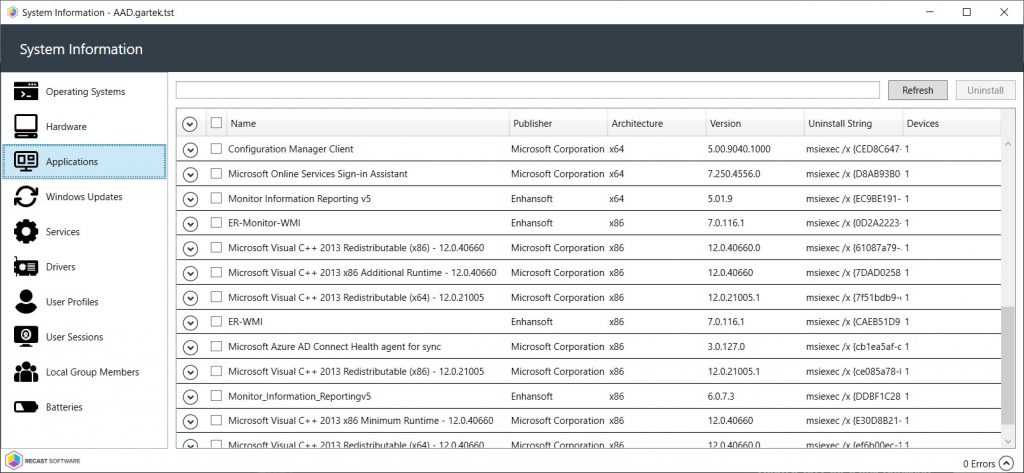The image size is (1024, 473).
Task: Expand the Monitor Information Reporting v5 row
Action: [x=190, y=199]
